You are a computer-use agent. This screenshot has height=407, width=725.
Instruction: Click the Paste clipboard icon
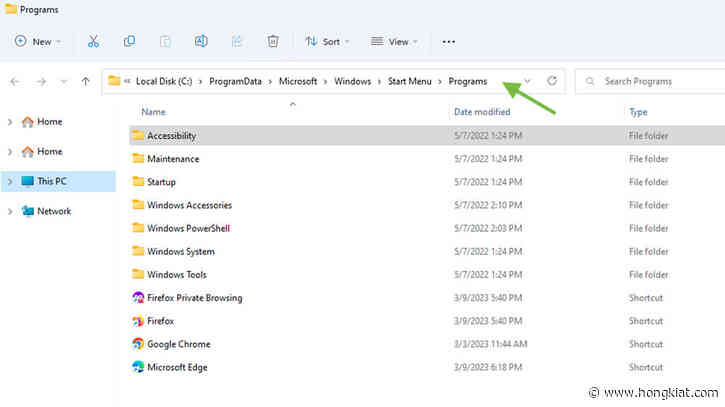tap(165, 42)
